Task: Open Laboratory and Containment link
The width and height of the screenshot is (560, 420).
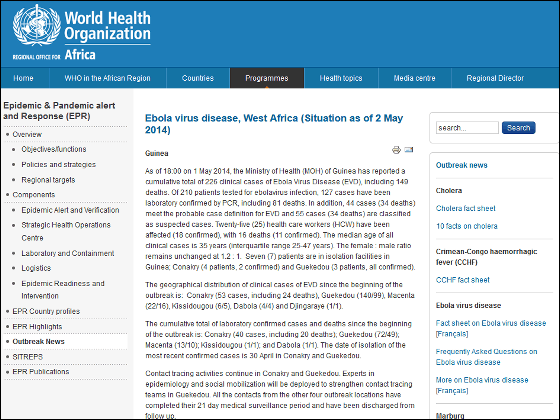Action: [68, 254]
